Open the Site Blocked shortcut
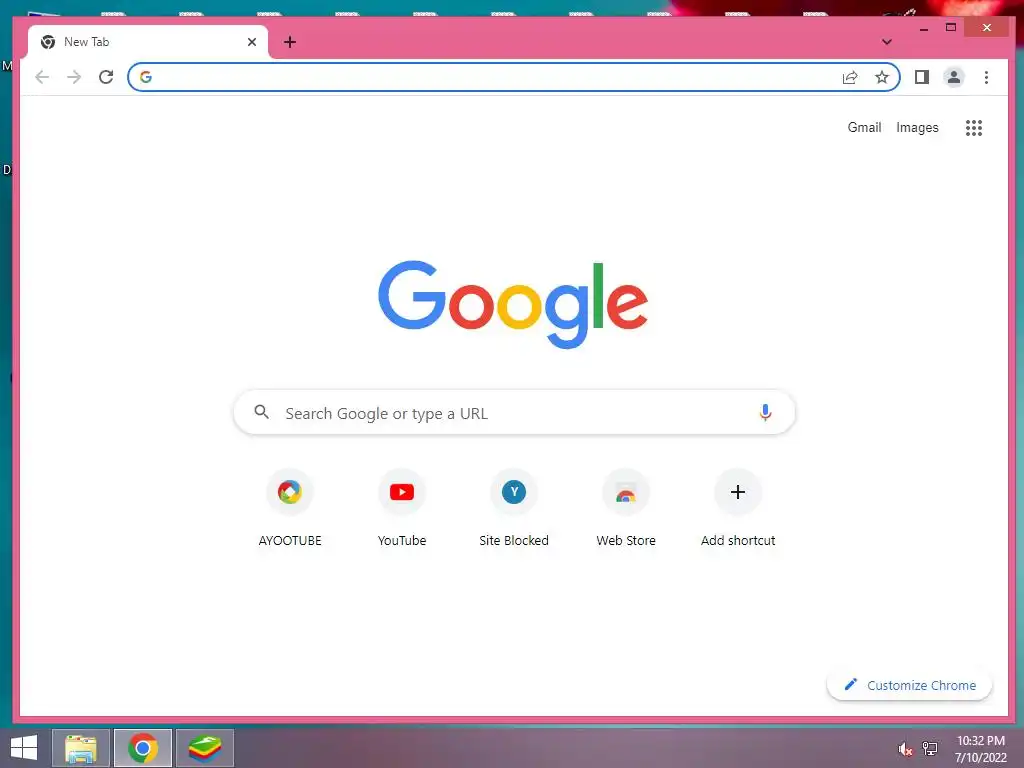 tap(514, 508)
